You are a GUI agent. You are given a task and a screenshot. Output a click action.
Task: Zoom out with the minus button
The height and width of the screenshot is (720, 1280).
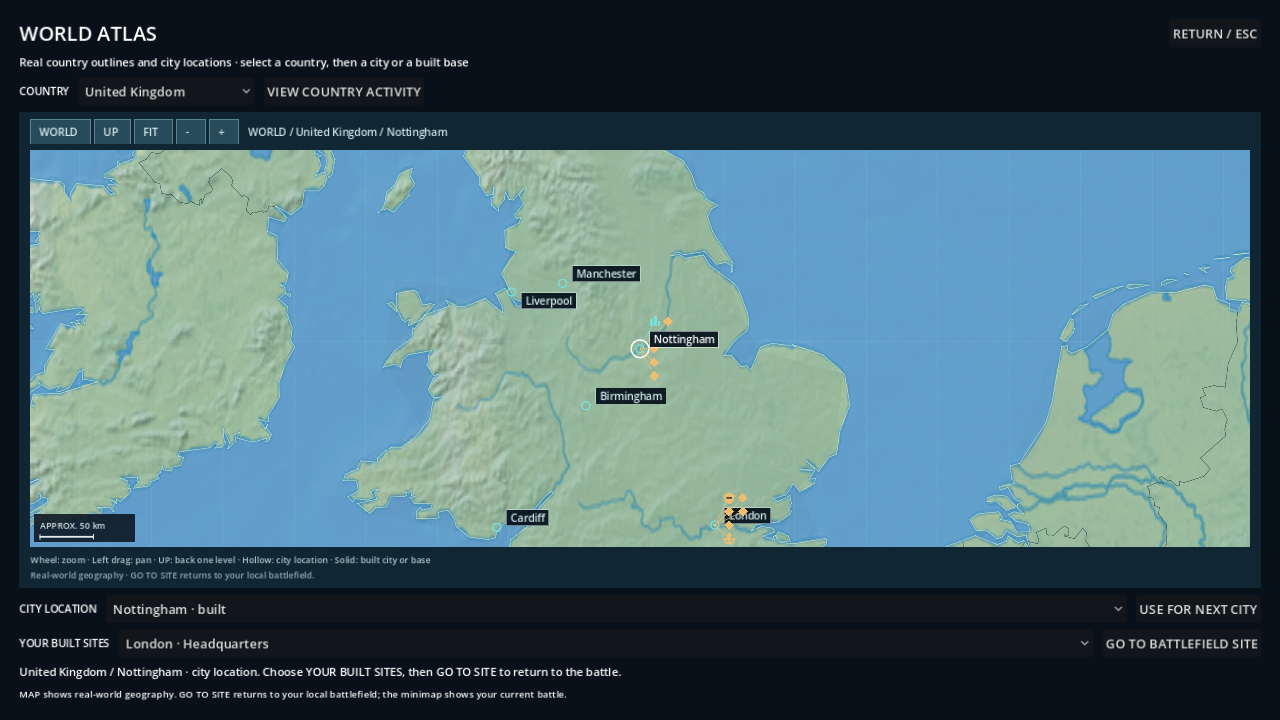coord(190,132)
